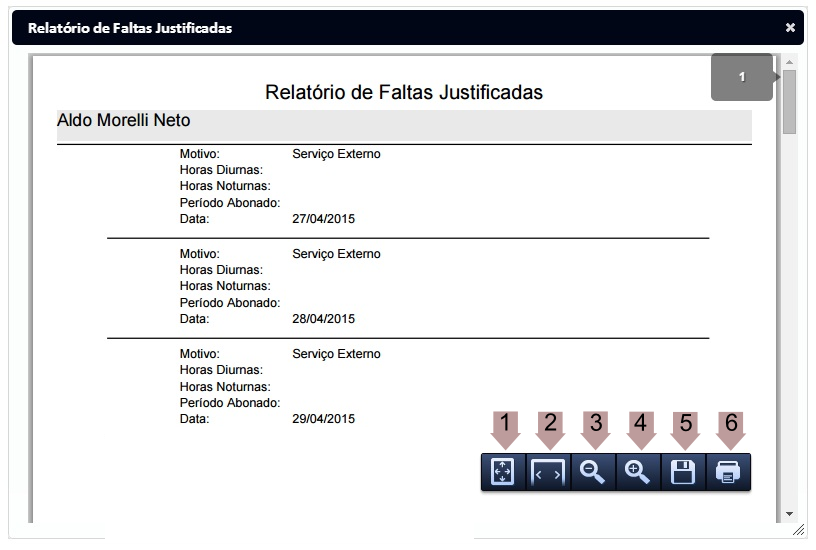Click the scrollbar down arrow
Image resolution: width=816 pixels, height=550 pixels.
(x=789, y=513)
